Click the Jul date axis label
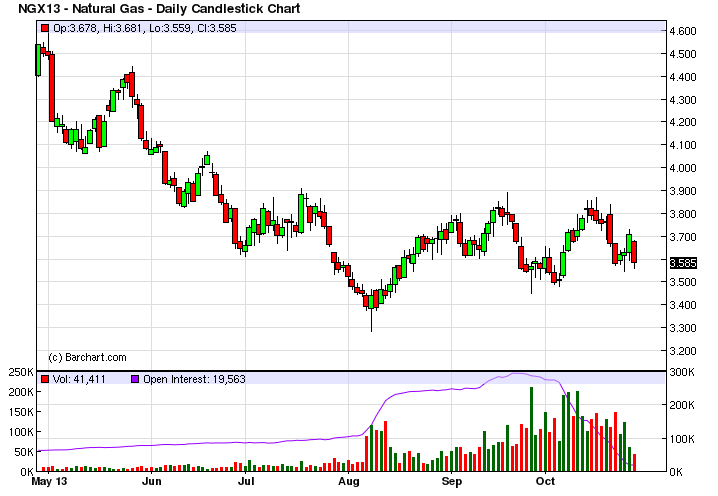718x496 pixels. (x=246, y=481)
